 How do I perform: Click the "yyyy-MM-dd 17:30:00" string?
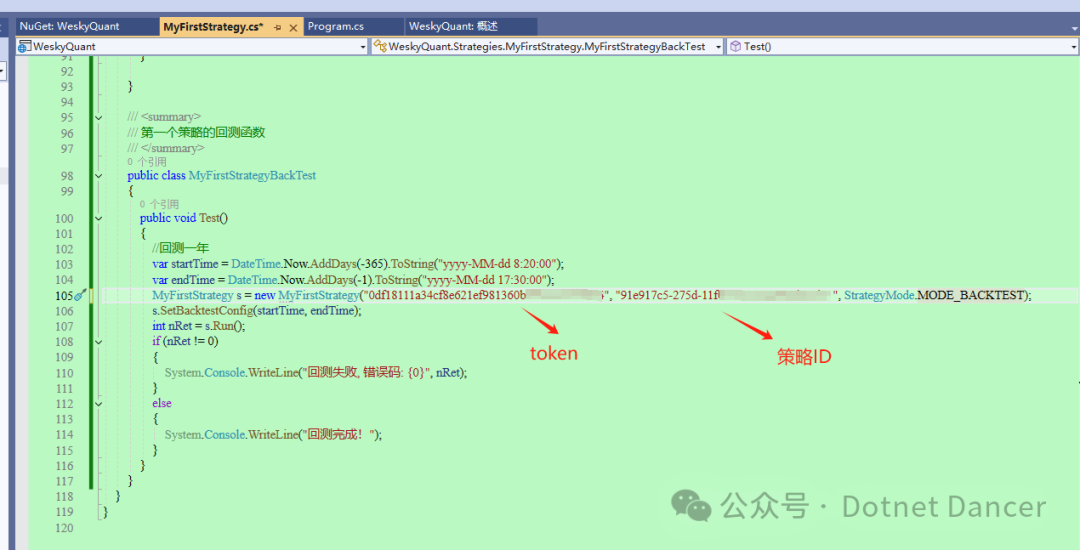pyautogui.click(x=487, y=279)
